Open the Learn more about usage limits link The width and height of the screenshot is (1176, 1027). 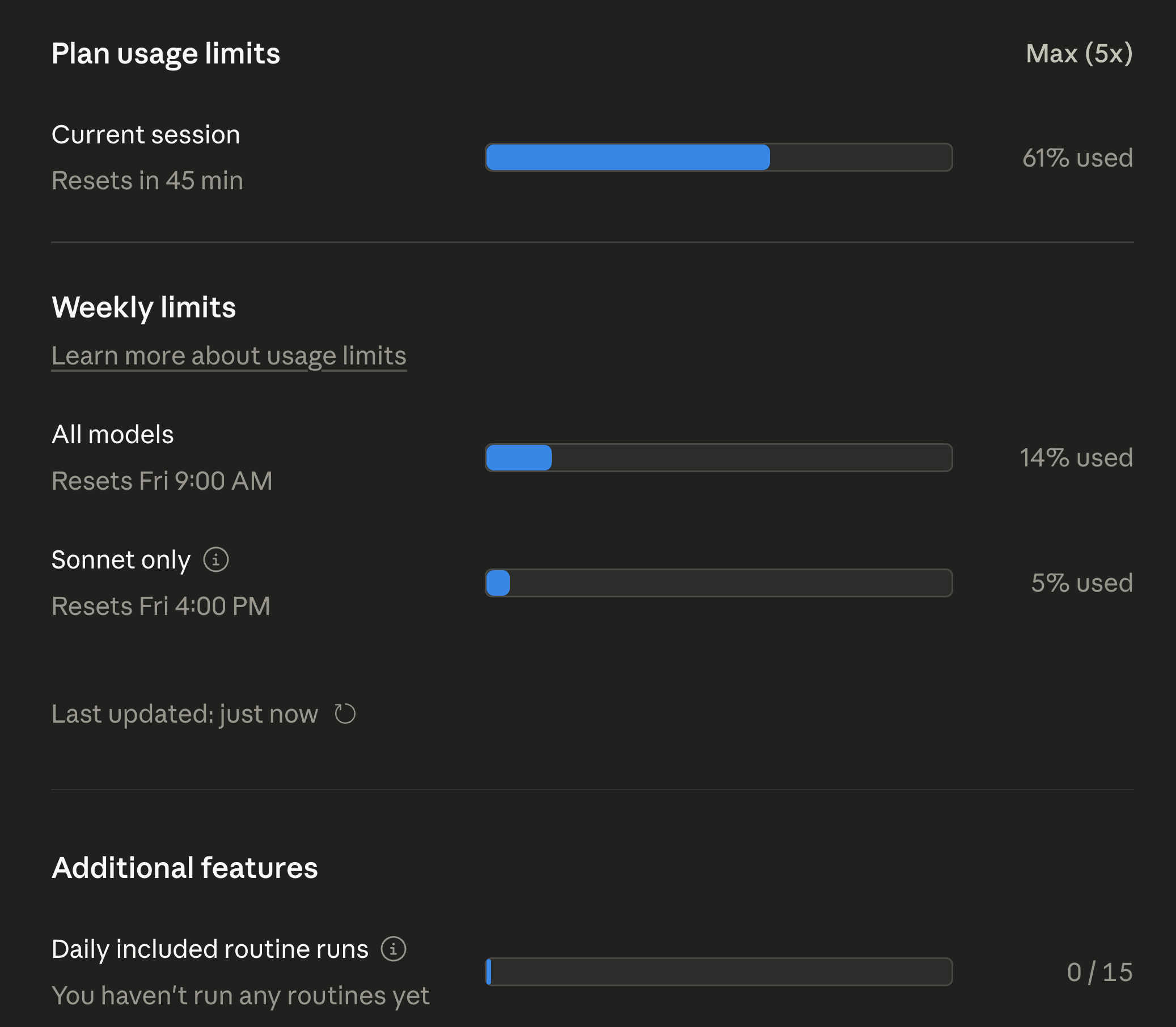(x=229, y=356)
